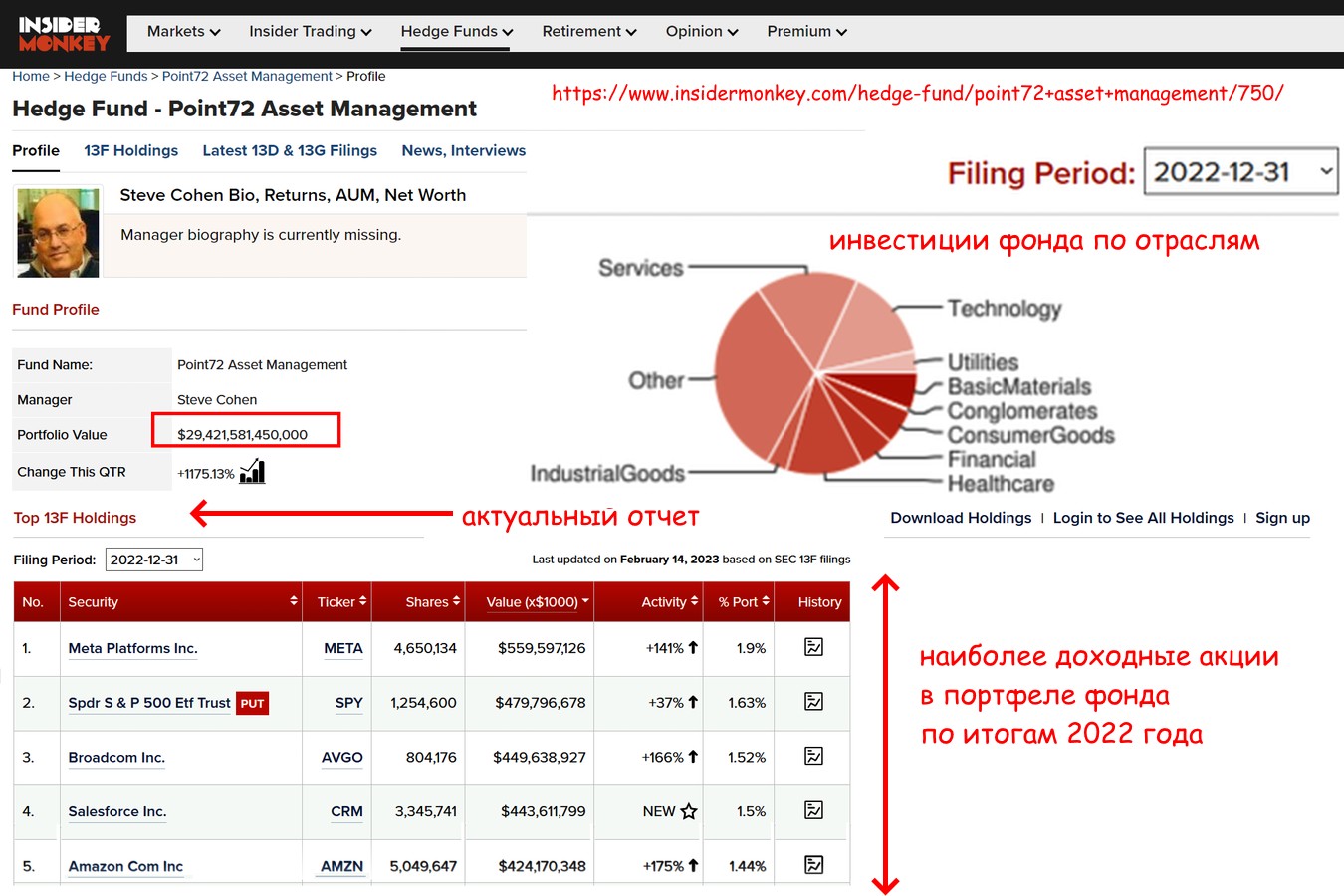Expand the Opinion menu

702,32
